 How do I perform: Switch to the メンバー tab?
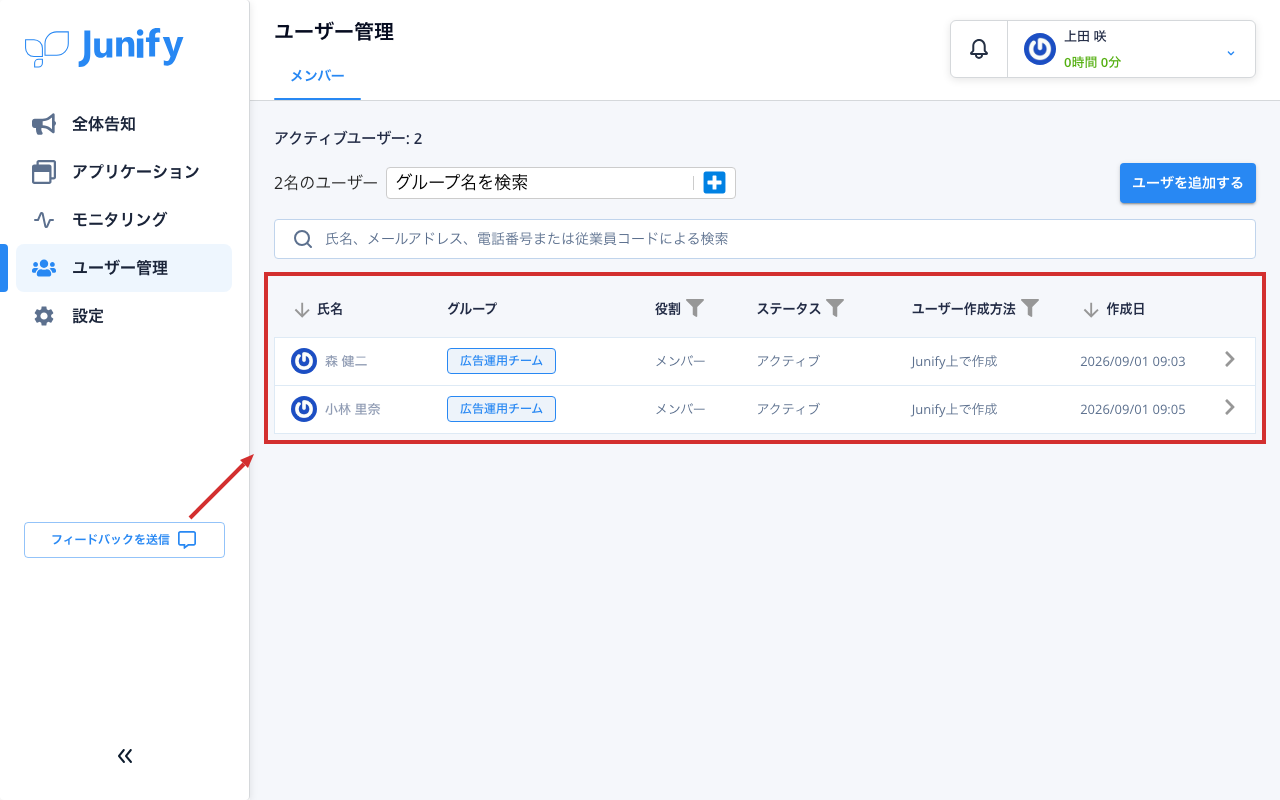point(317,76)
